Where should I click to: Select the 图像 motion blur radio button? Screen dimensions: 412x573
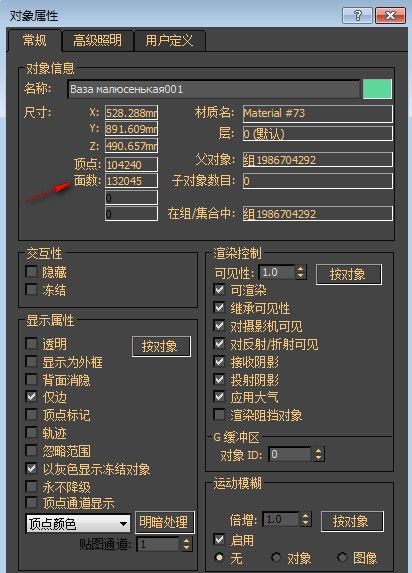tap(342, 558)
